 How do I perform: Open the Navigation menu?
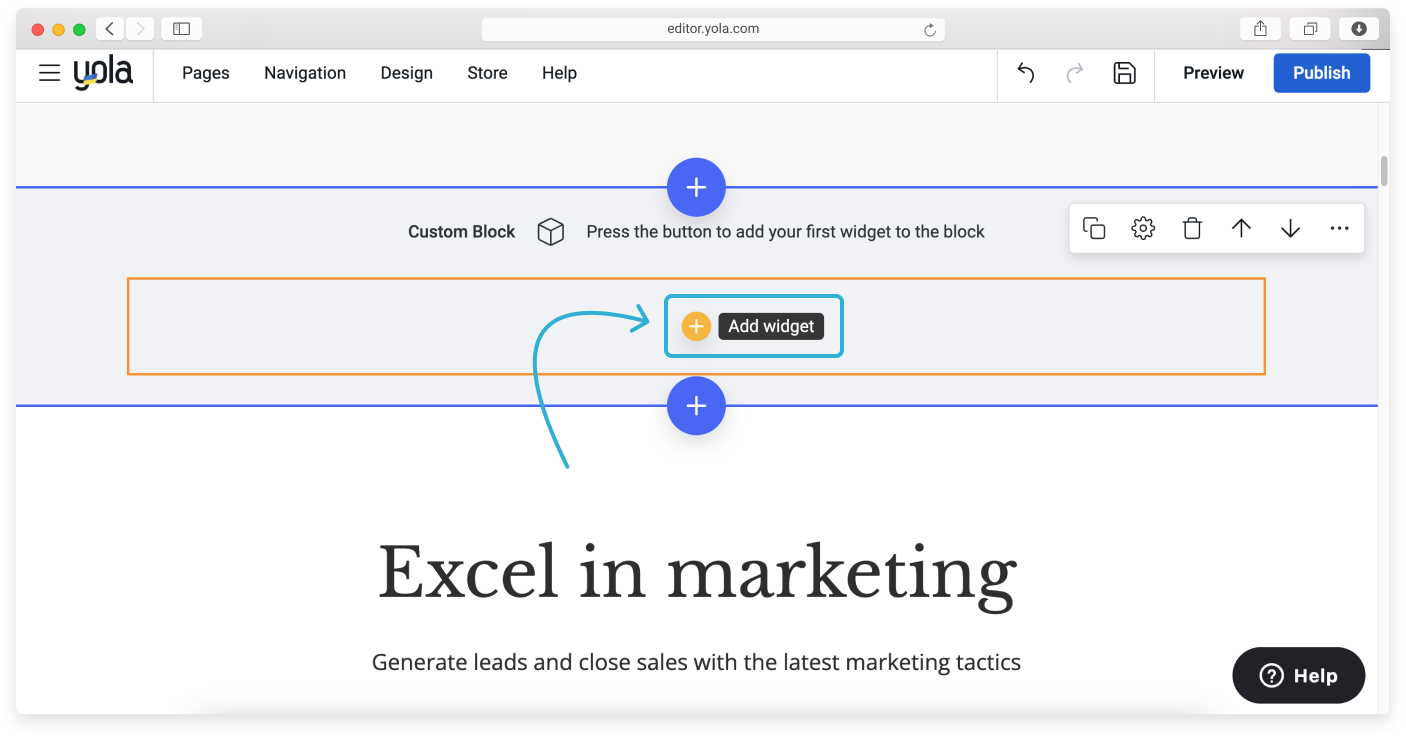point(305,73)
